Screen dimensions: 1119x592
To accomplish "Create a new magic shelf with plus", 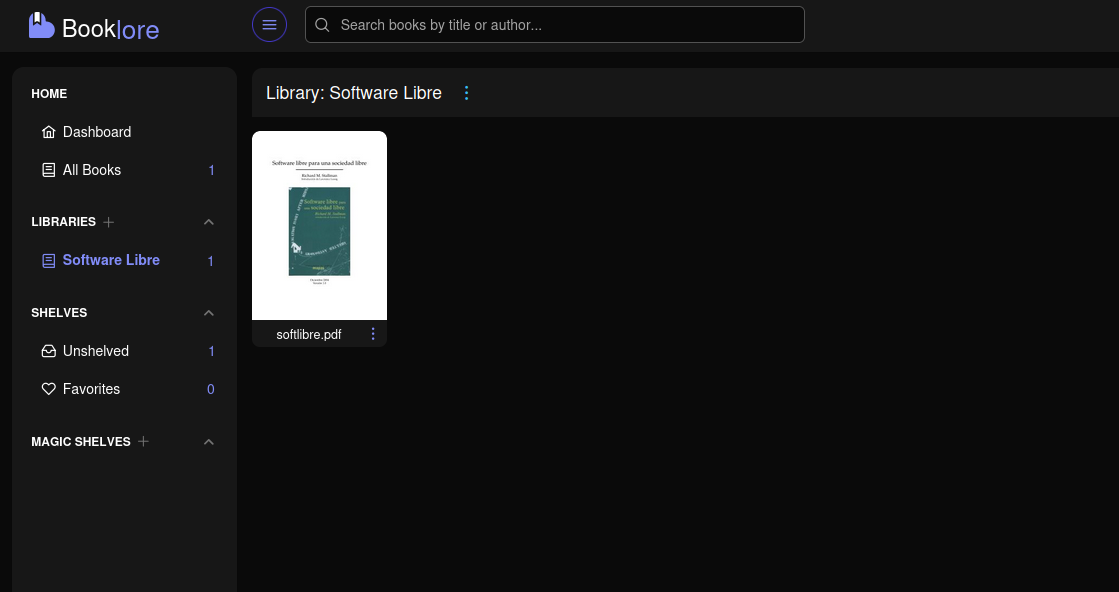I will [x=143, y=441].
